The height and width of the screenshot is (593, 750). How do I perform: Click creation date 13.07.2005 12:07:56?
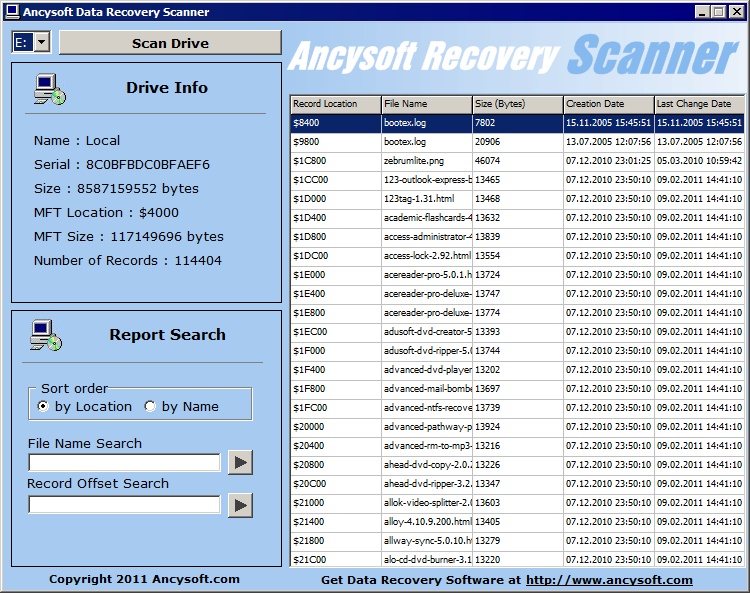608,142
